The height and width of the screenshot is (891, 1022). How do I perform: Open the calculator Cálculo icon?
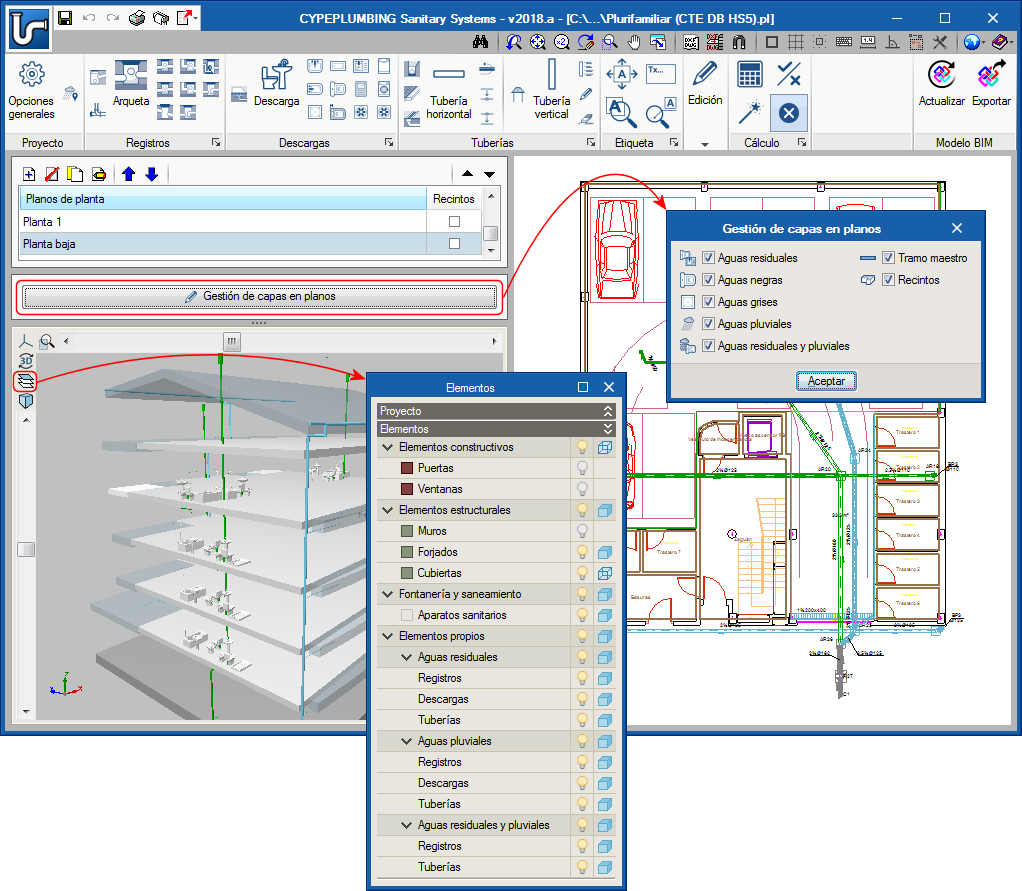click(x=750, y=74)
